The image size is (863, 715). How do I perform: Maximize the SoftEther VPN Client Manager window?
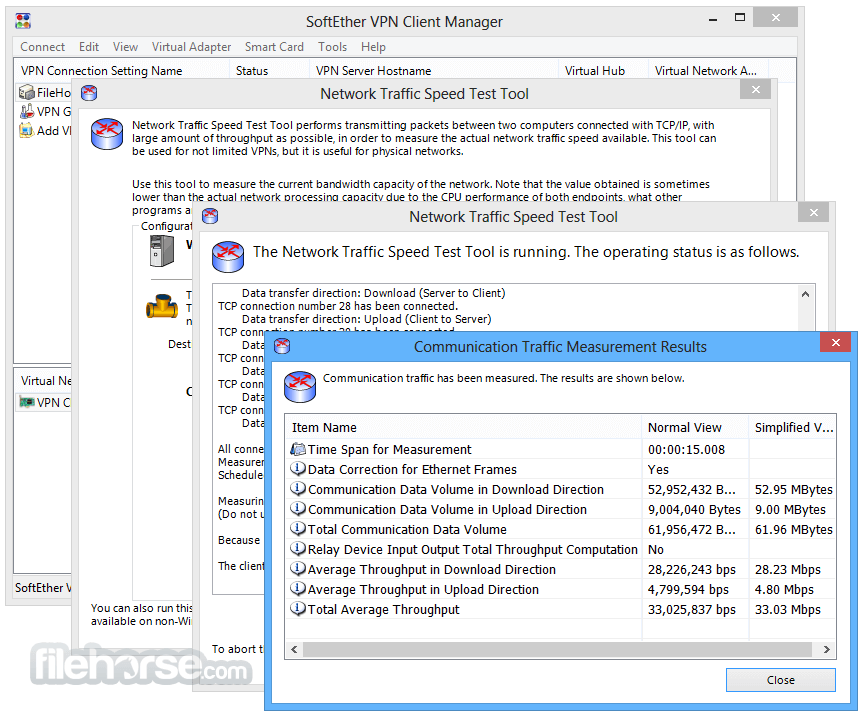(x=740, y=18)
